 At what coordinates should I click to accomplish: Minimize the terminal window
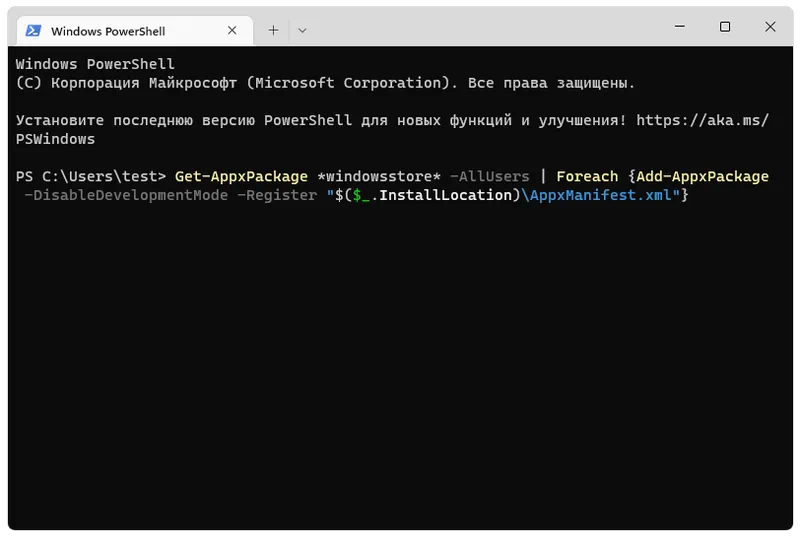tap(680, 26)
